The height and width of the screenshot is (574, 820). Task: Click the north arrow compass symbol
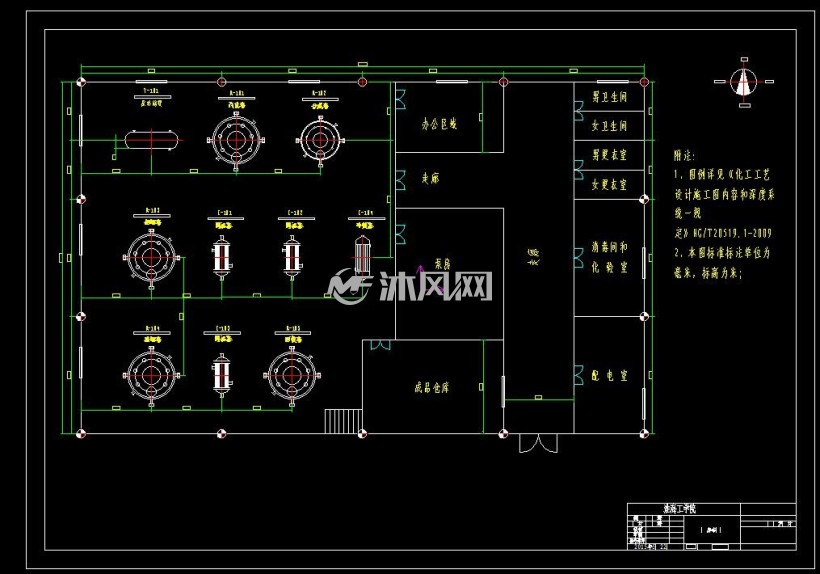pos(744,82)
